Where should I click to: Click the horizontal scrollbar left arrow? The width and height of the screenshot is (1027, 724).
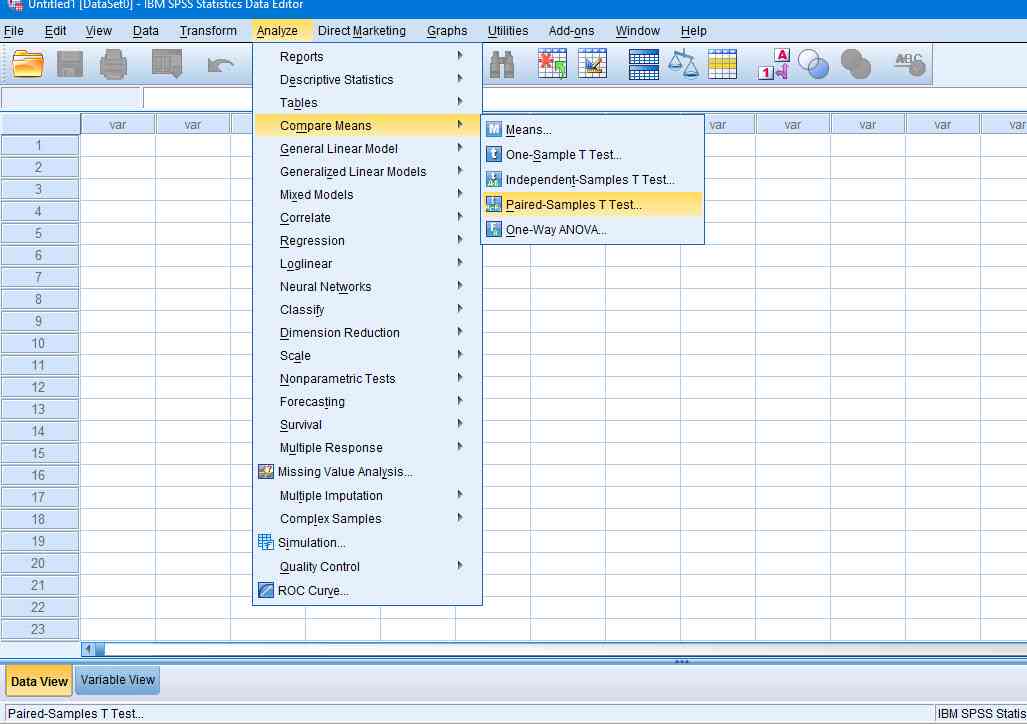(x=88, y=649)
